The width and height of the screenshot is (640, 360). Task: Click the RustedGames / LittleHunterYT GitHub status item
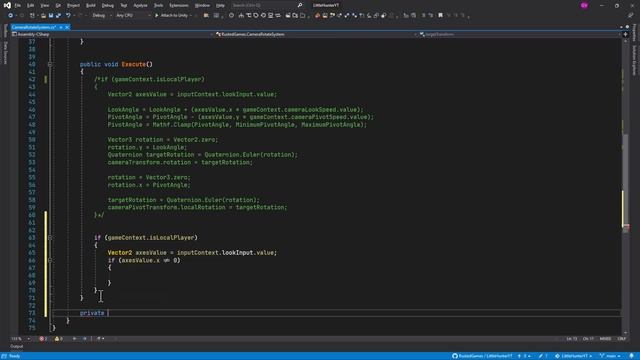(482, 356)
